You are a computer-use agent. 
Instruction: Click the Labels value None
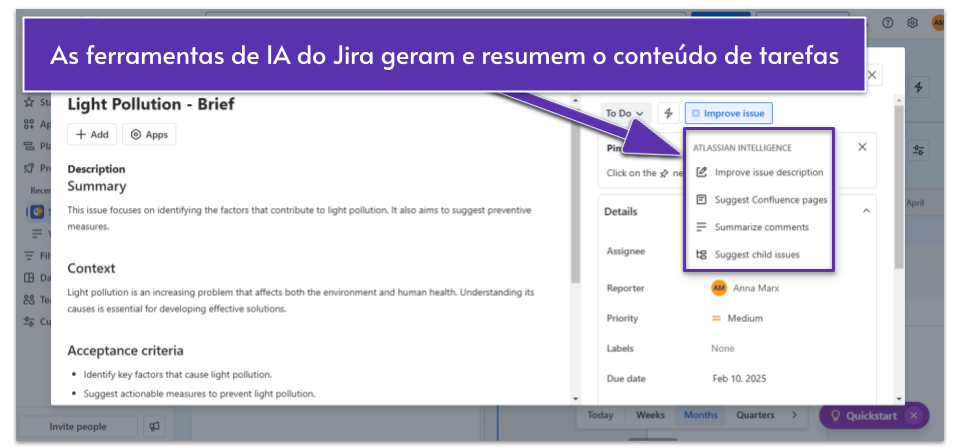[x=722, y=348]
